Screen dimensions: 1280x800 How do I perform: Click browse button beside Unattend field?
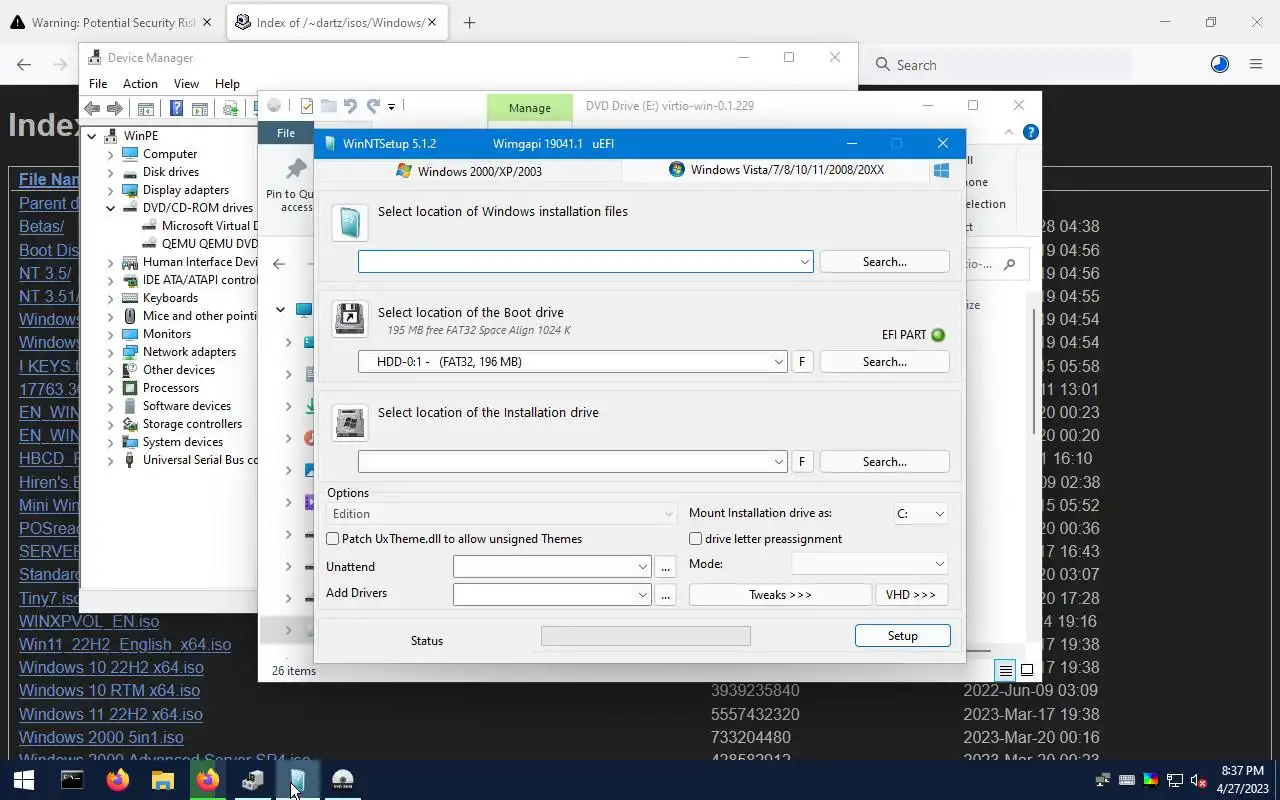pyautogui.click(x=666, y=567)
